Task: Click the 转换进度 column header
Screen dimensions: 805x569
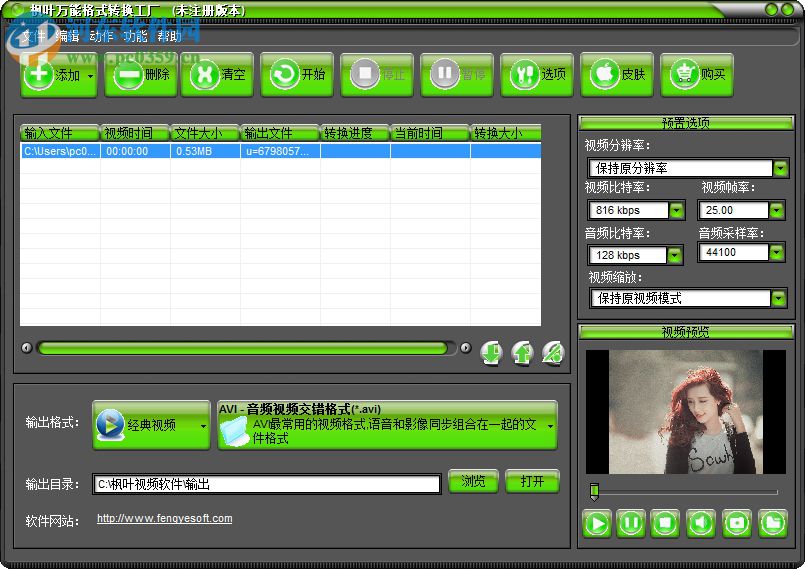Action: tap(355, 133)
